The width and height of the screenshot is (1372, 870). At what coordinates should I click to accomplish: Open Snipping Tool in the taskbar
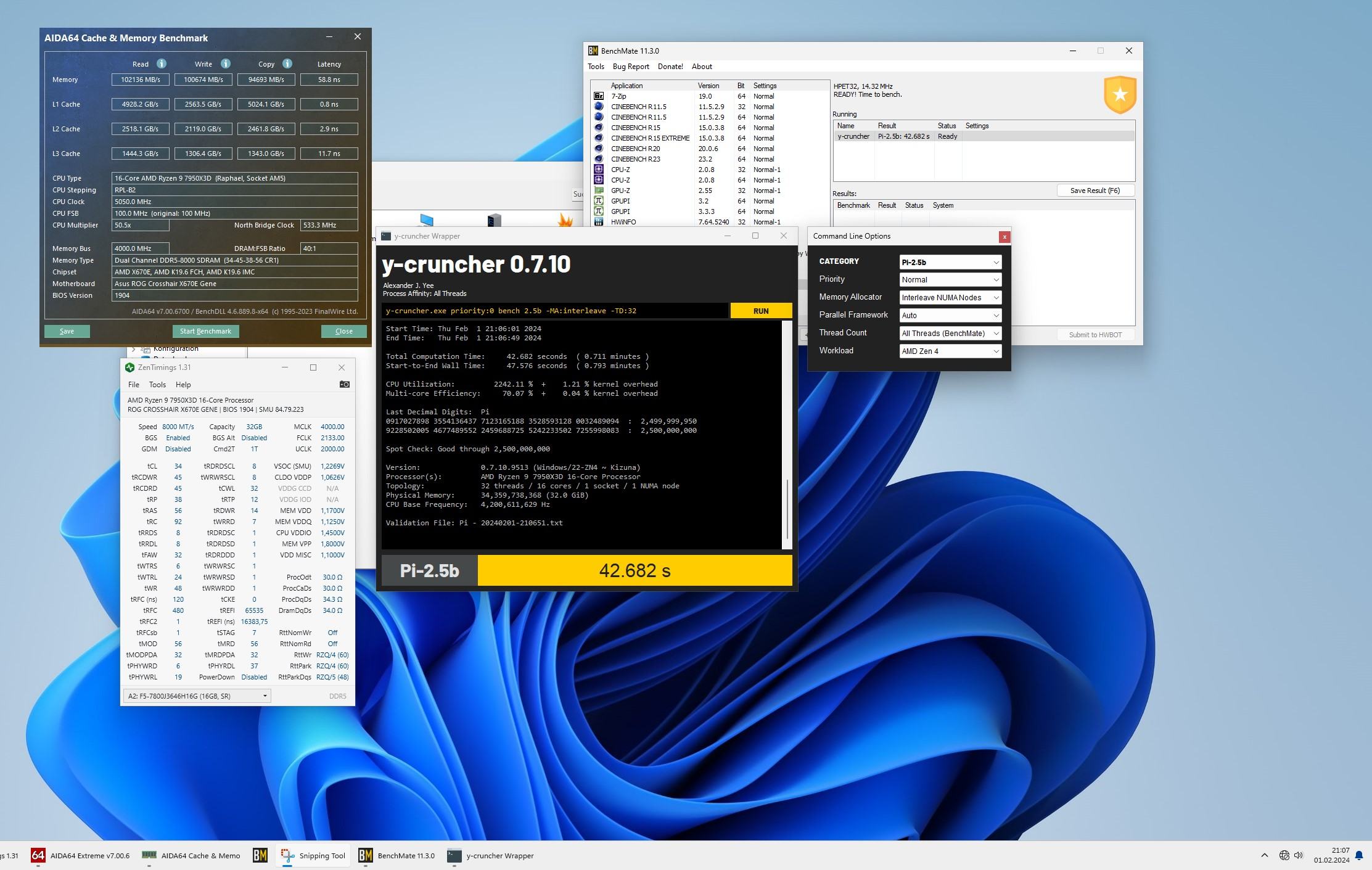click(313, 855)
